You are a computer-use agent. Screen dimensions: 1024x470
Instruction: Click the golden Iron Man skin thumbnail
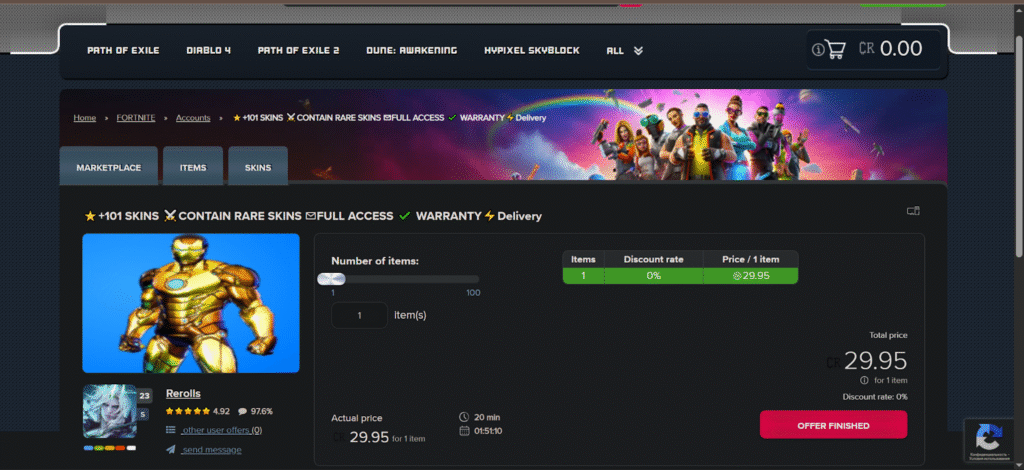pos(190,303)
